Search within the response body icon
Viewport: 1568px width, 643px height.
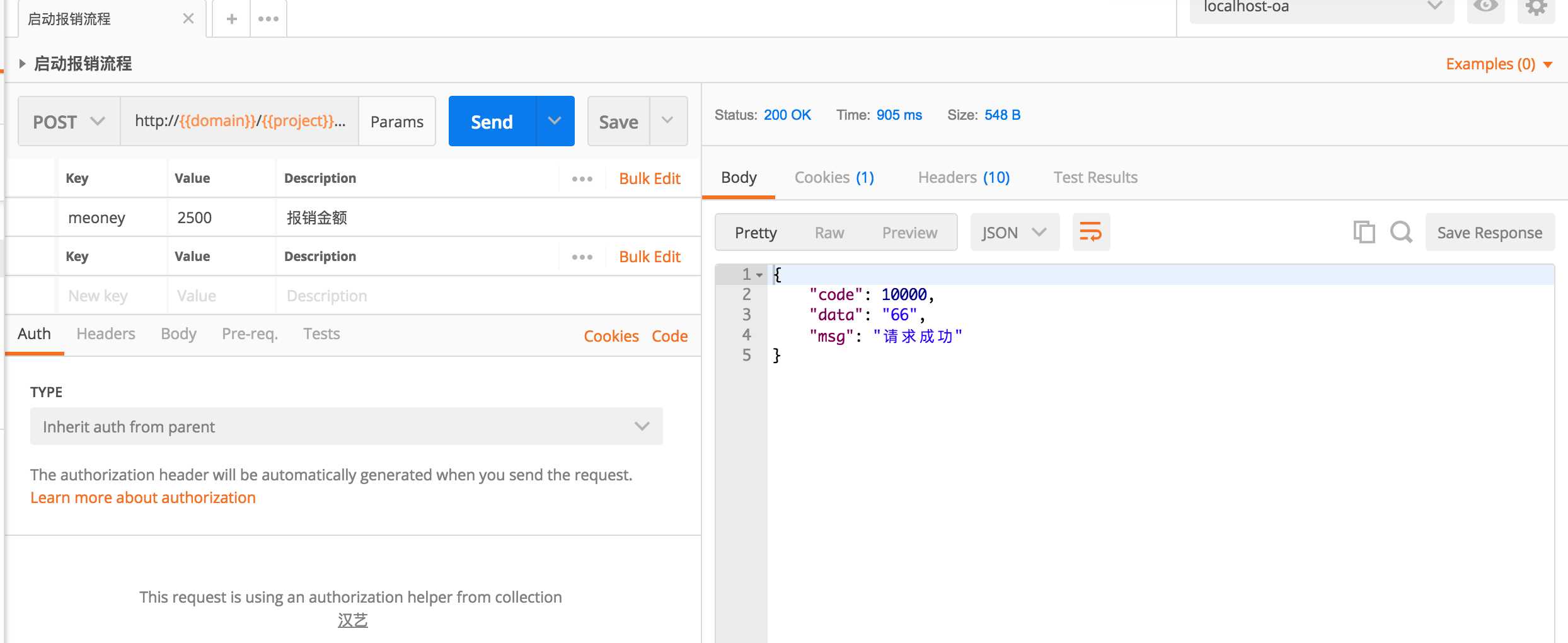point(1401,232)
